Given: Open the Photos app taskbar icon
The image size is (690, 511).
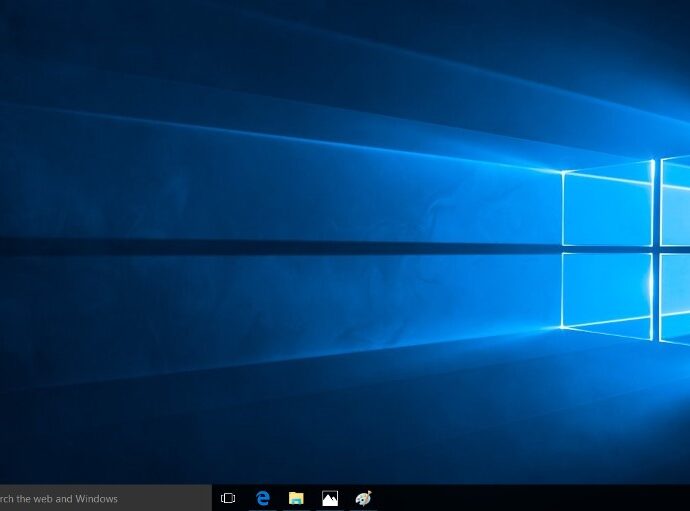Looking at the screenshot, I should [330, 498].
